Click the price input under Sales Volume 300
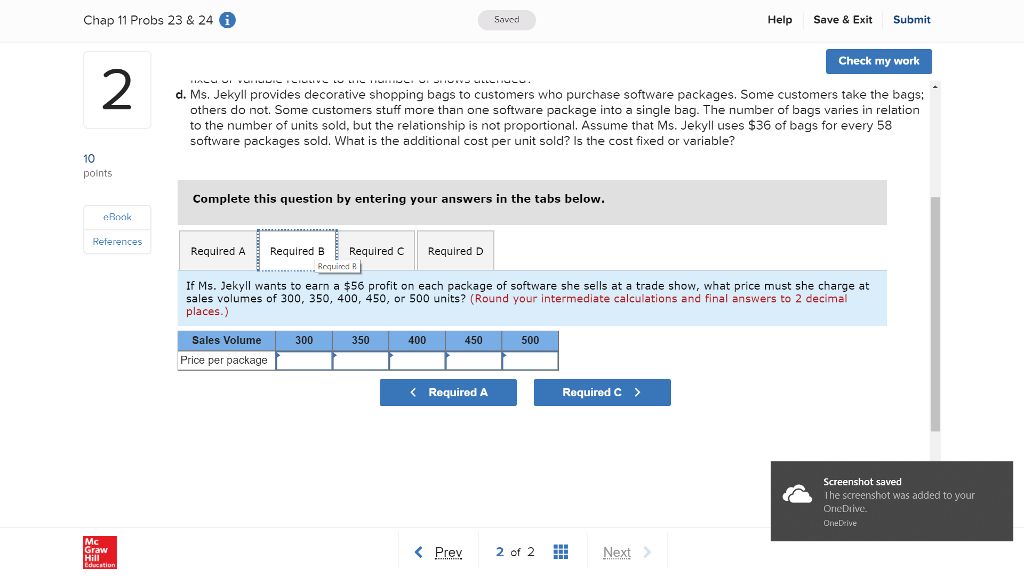1024x576 pixels. (303, 360)
